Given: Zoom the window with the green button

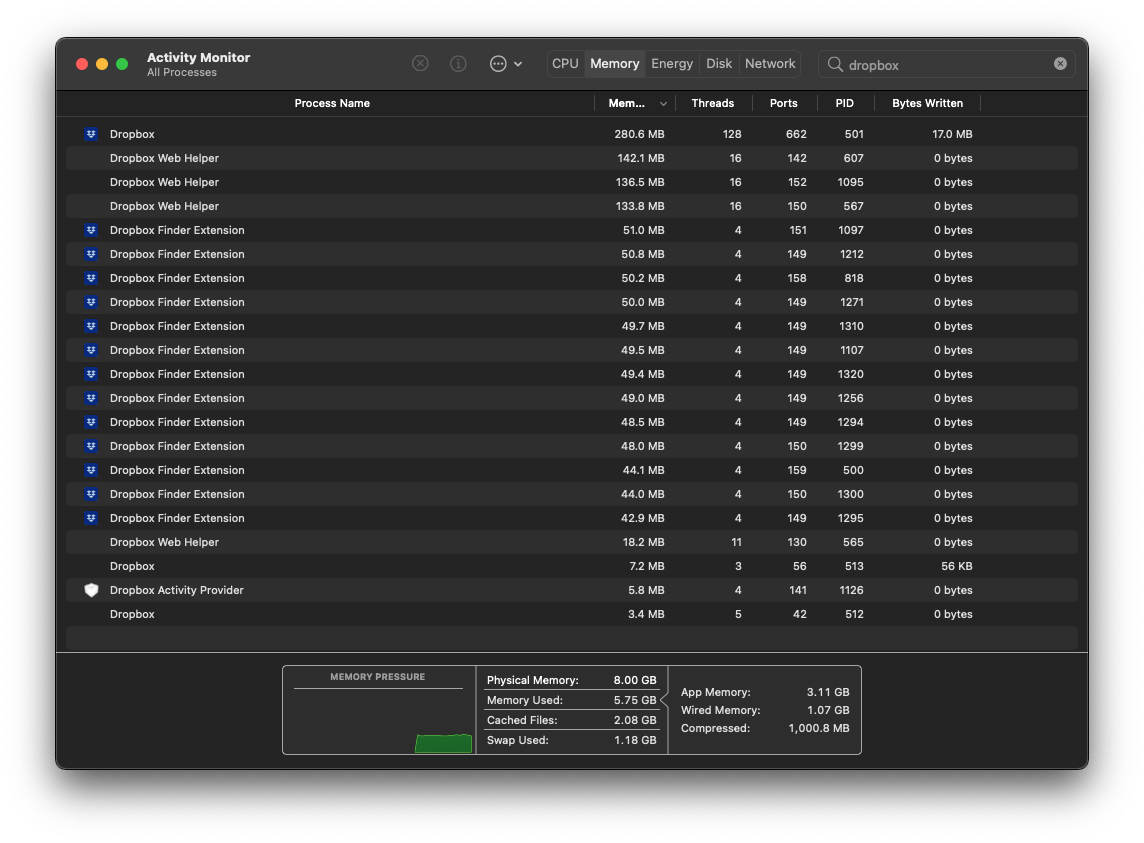Looking at the screenshot, I should point(122,64).
